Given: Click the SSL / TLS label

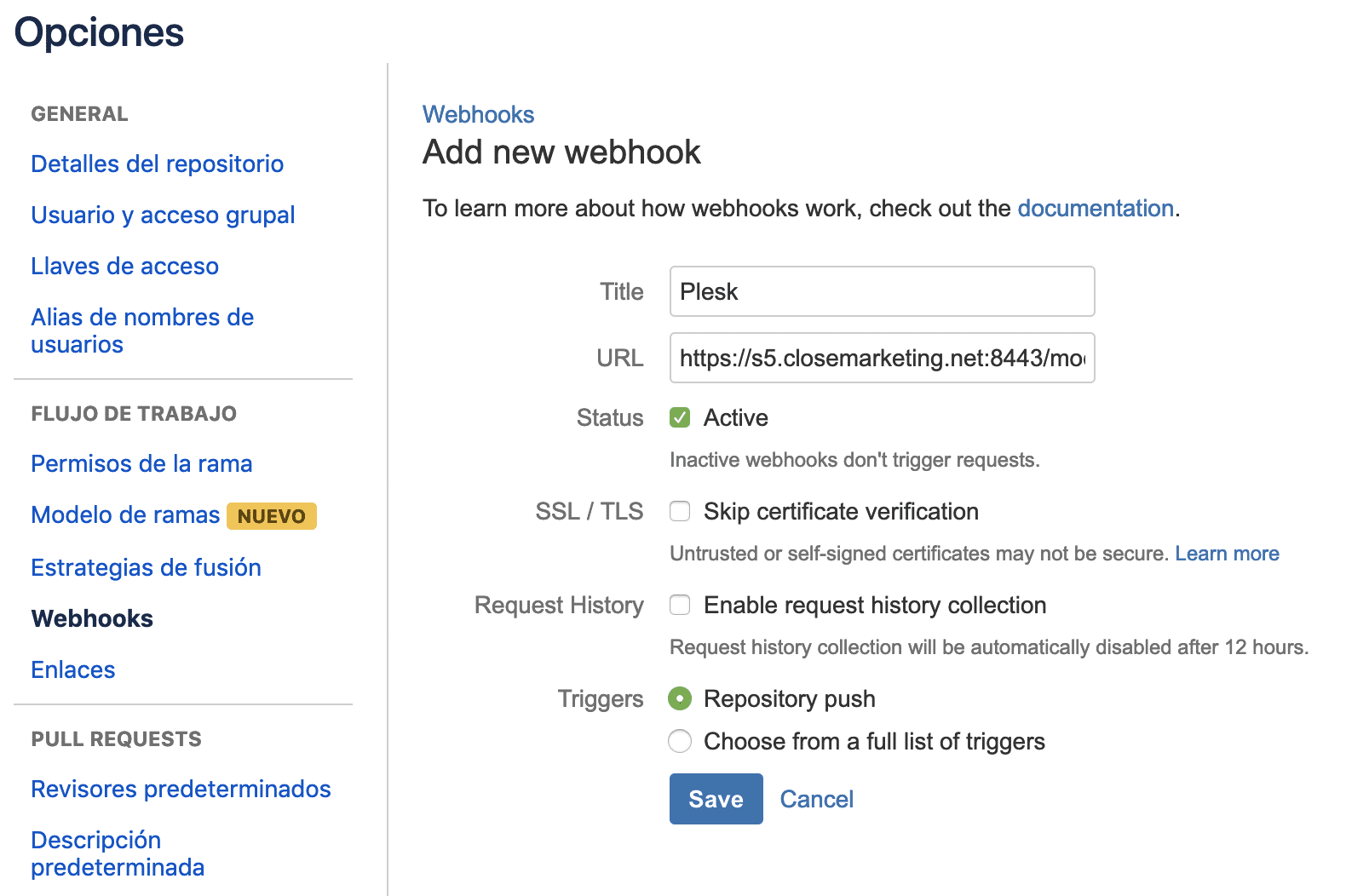Looking at the screenshot, I should coord(589,511).
